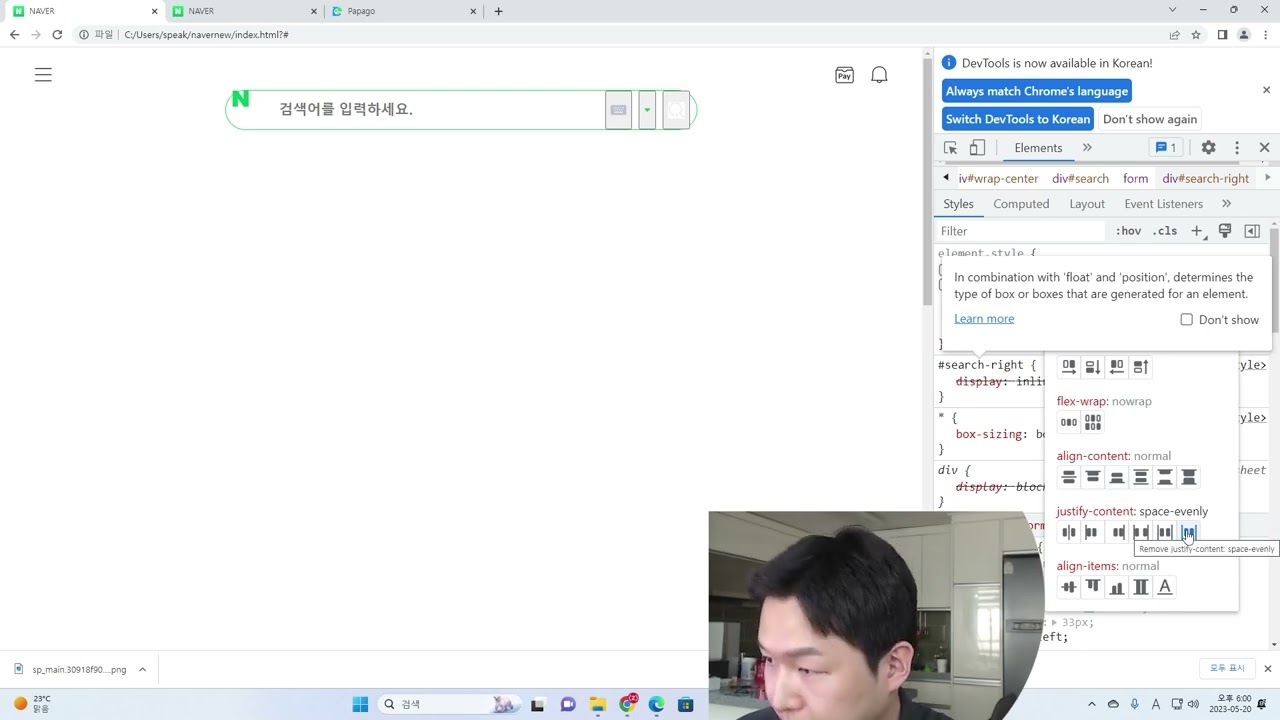This screenshot has width=1280, height=720.
Task: Dismiss the DevTools language notice
Action: click(x=1266, y=90)
